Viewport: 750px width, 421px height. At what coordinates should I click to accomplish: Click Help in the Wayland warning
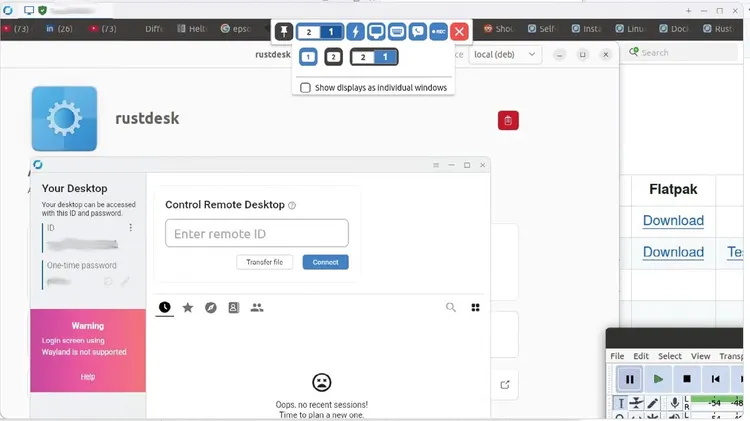tap(88, 377)
